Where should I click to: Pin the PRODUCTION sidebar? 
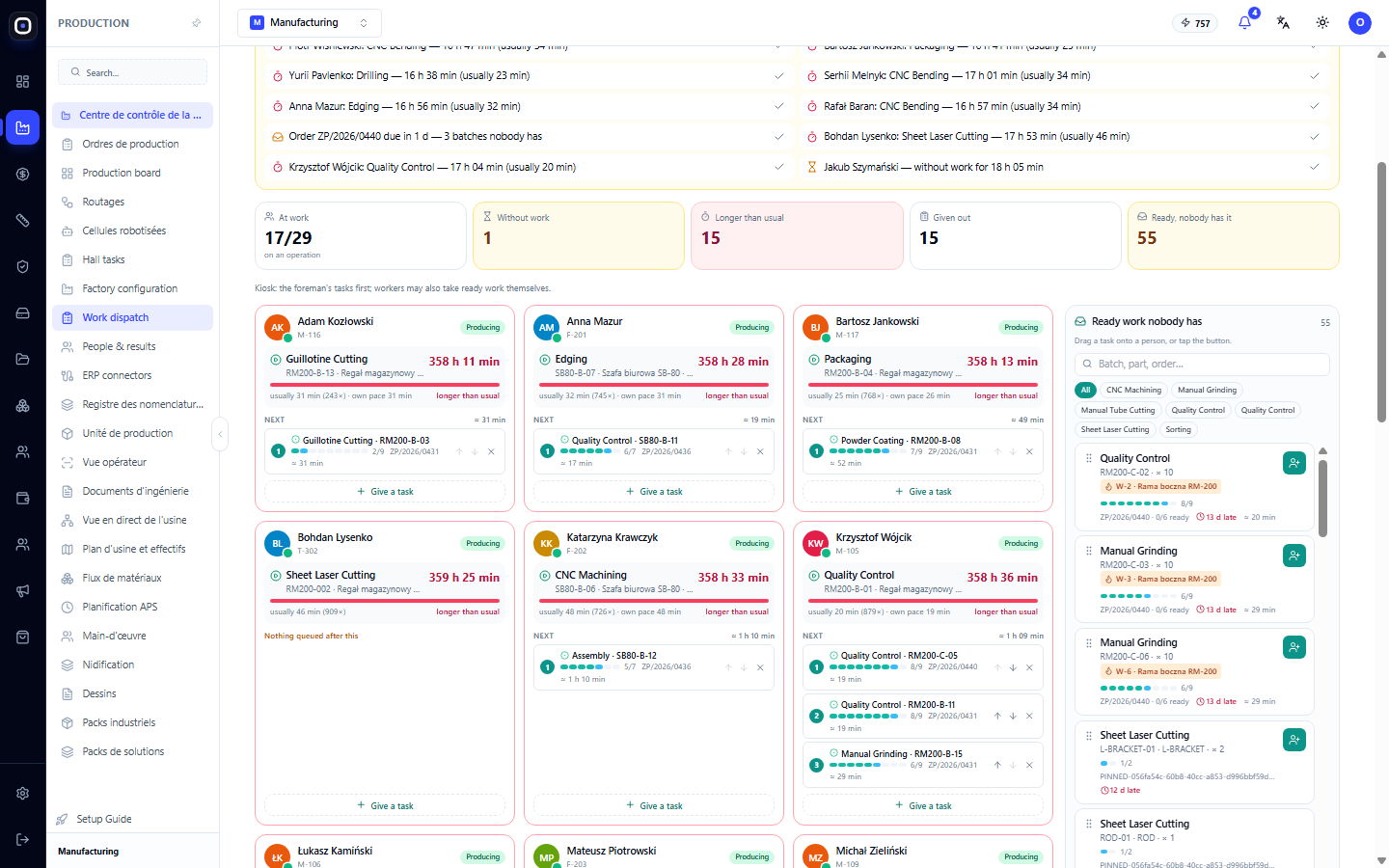pyautogui.click(x=197, y=23)
